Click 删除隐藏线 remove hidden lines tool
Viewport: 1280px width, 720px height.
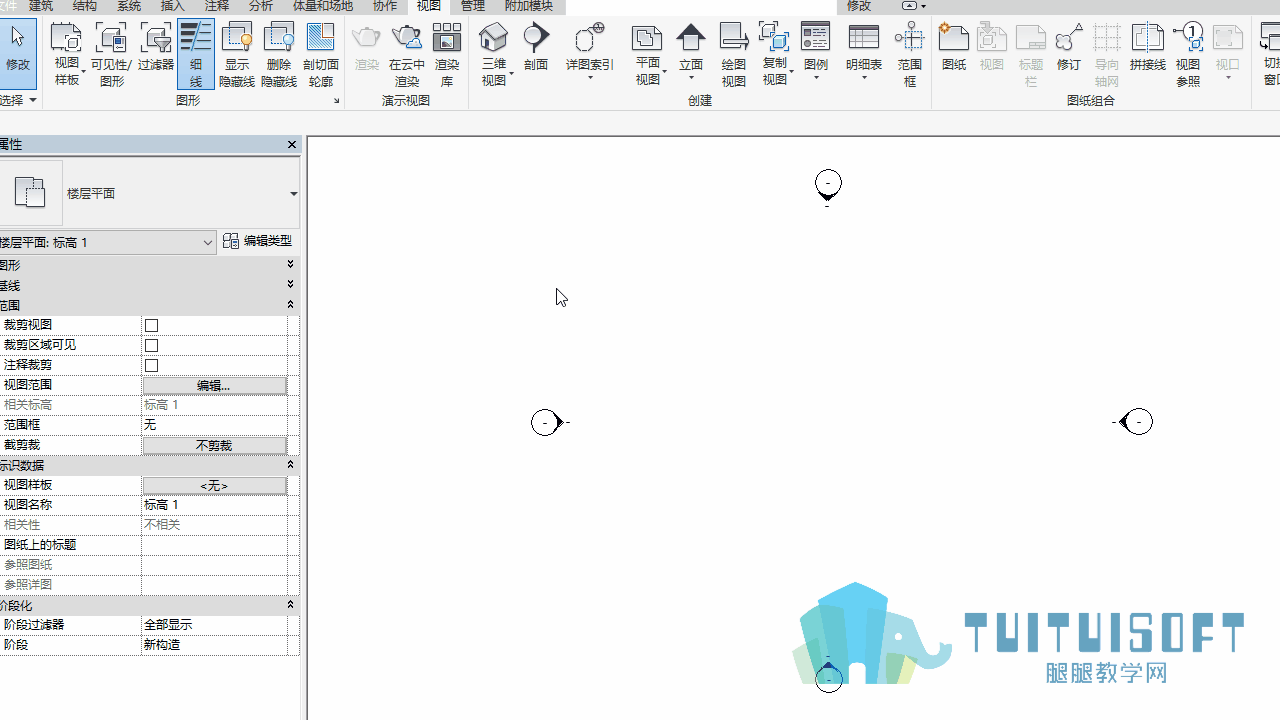pyautogui.click(x=279, y=55)
